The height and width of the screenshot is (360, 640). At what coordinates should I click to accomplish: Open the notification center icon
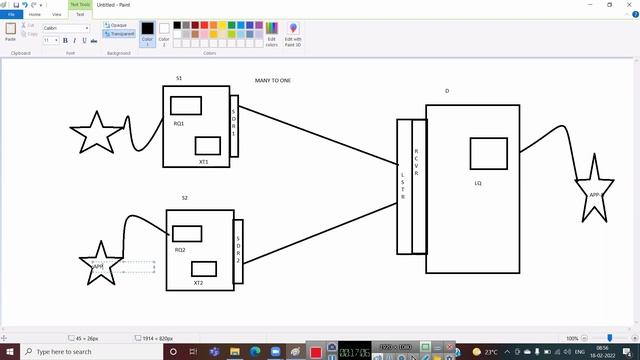(627, 351)
